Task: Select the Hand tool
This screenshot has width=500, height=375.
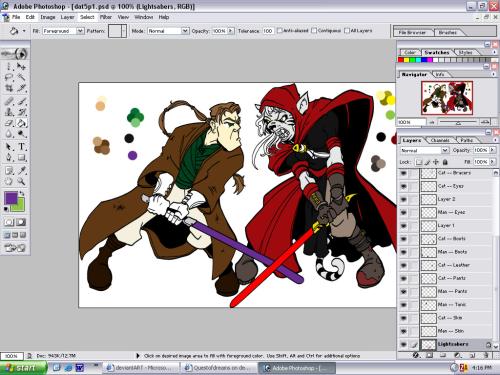Action: 9,182
